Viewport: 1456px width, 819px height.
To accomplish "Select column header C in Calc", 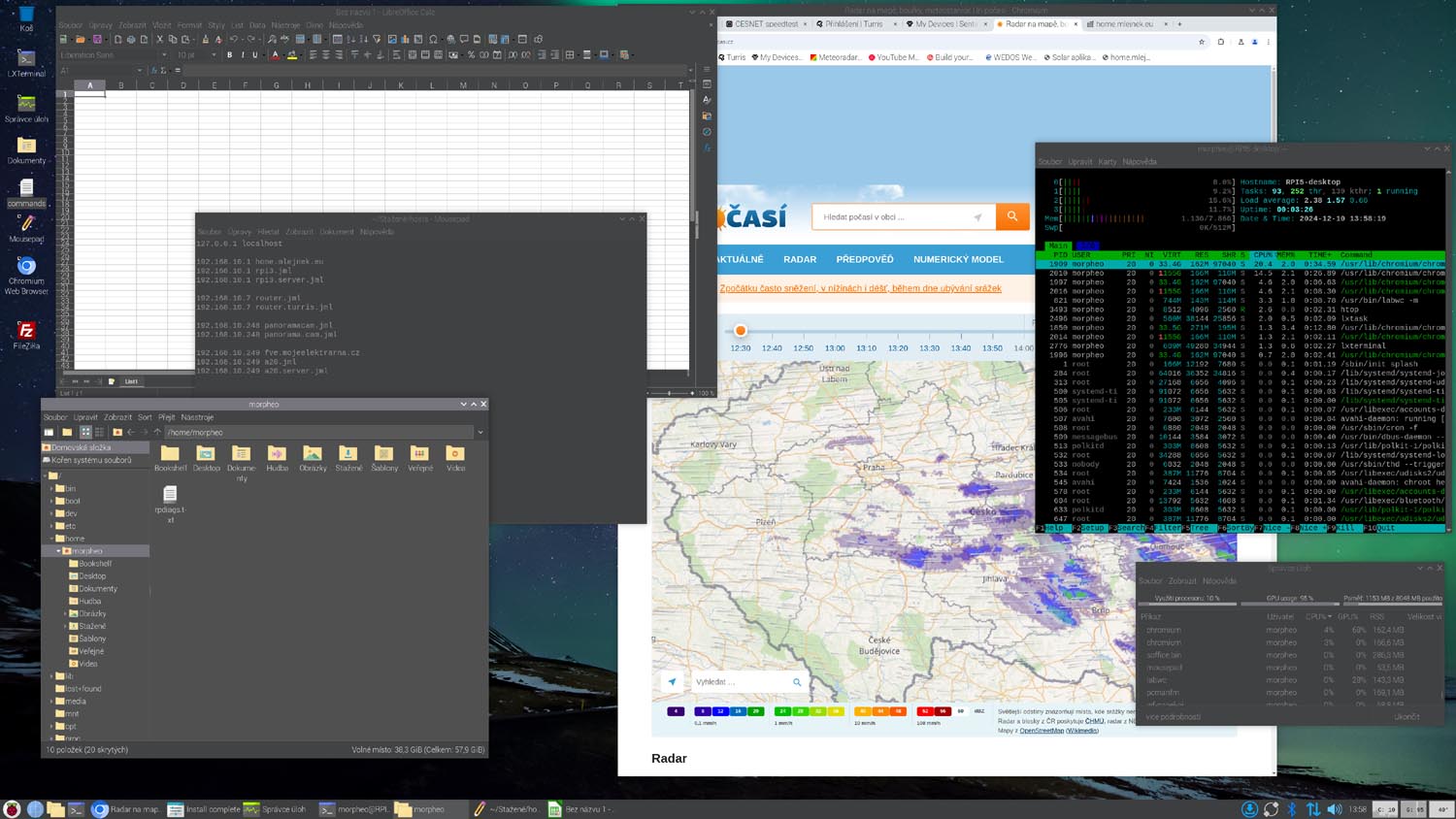I will (152, 85).
